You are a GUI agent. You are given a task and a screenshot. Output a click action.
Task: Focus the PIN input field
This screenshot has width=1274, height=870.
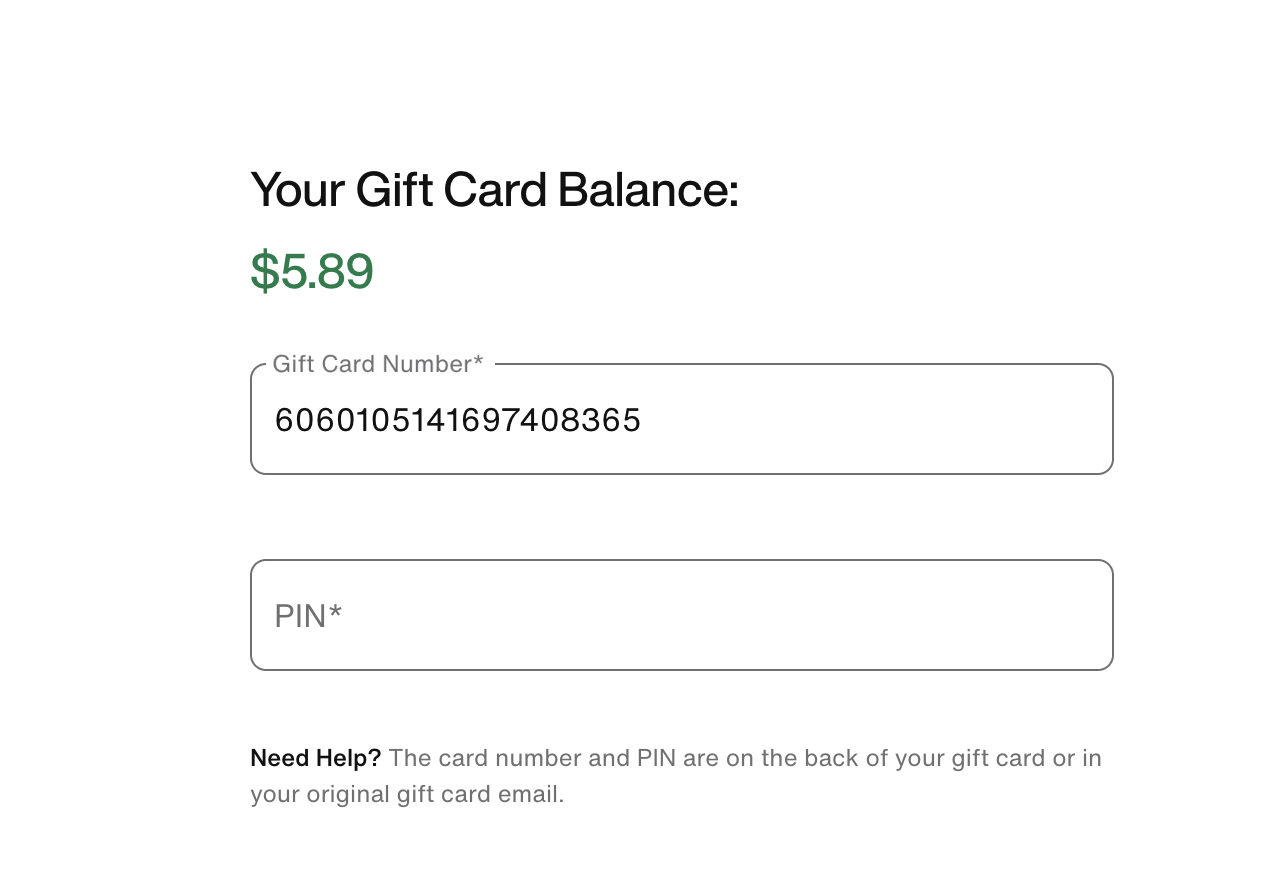tap(680, 615)
